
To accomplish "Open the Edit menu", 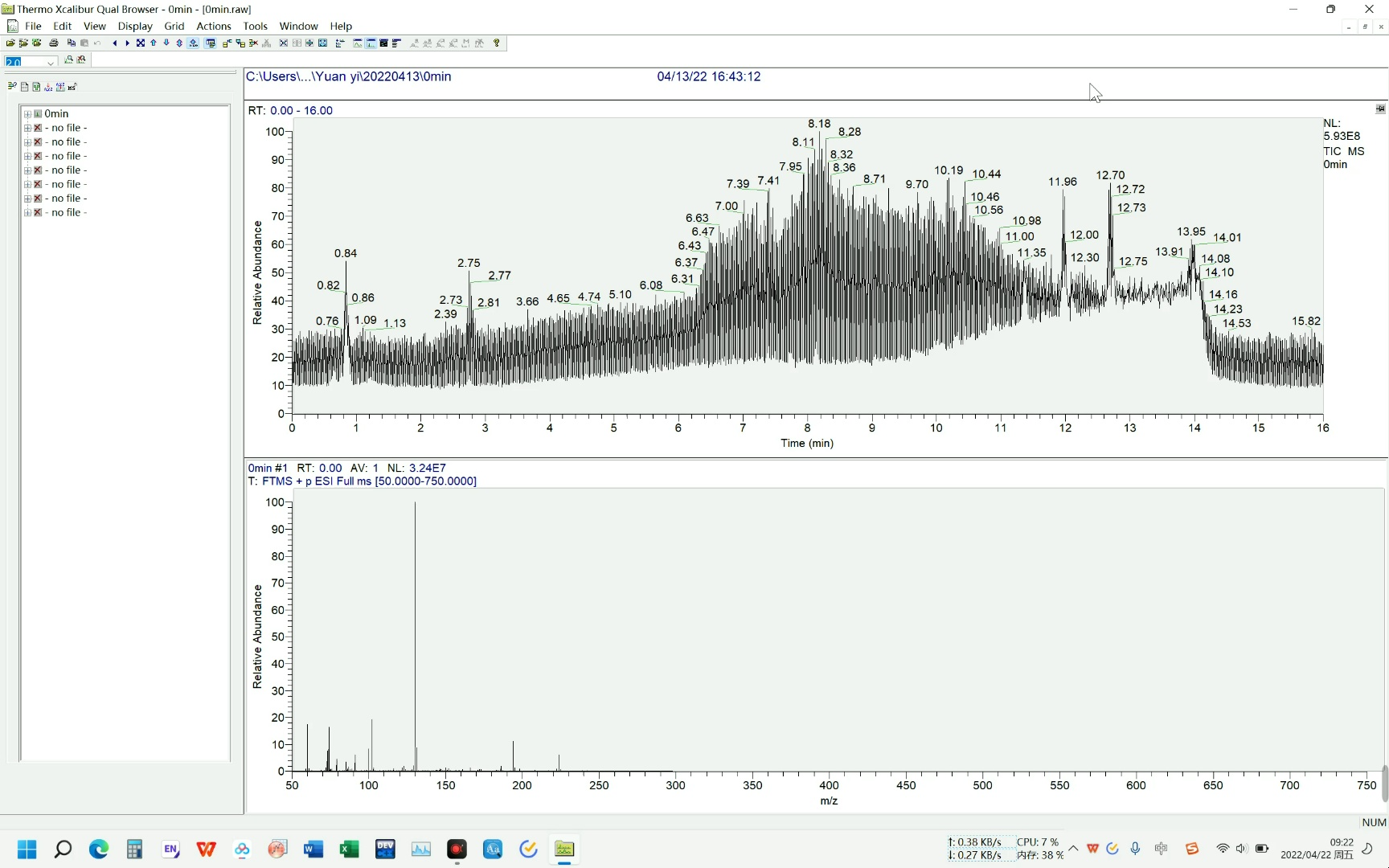I will click(x=62, y=26).
